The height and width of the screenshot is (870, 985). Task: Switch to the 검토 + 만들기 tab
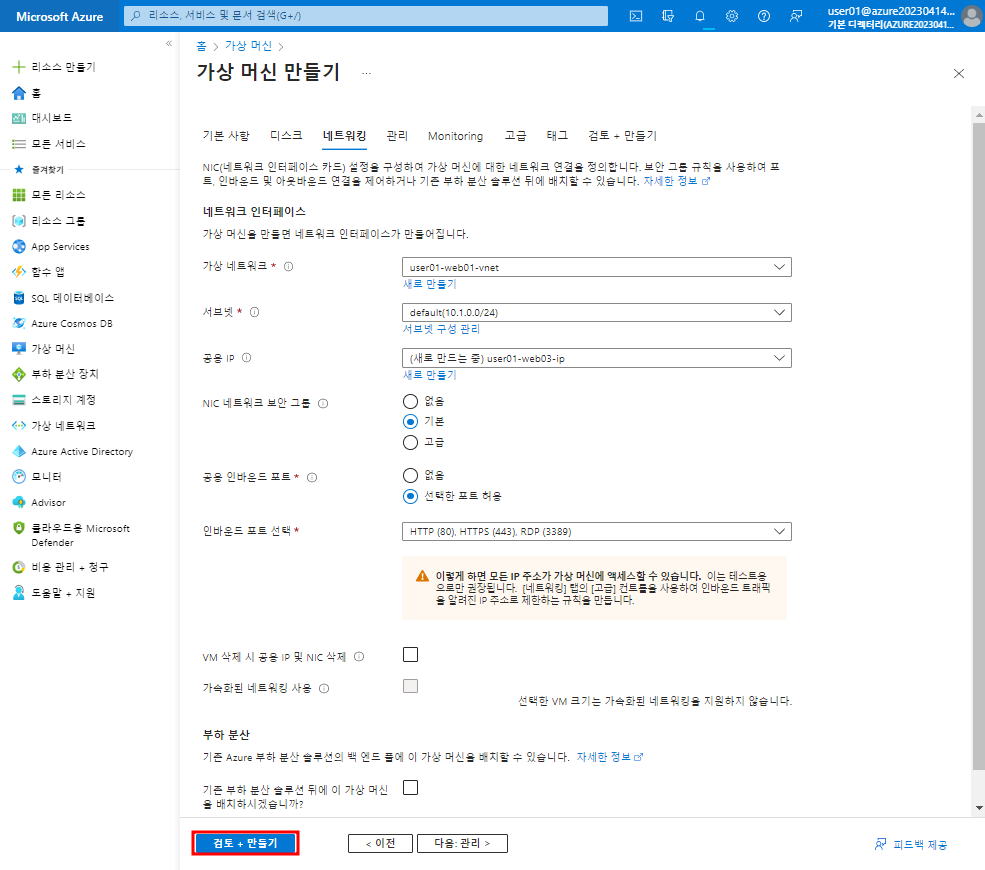623,136
